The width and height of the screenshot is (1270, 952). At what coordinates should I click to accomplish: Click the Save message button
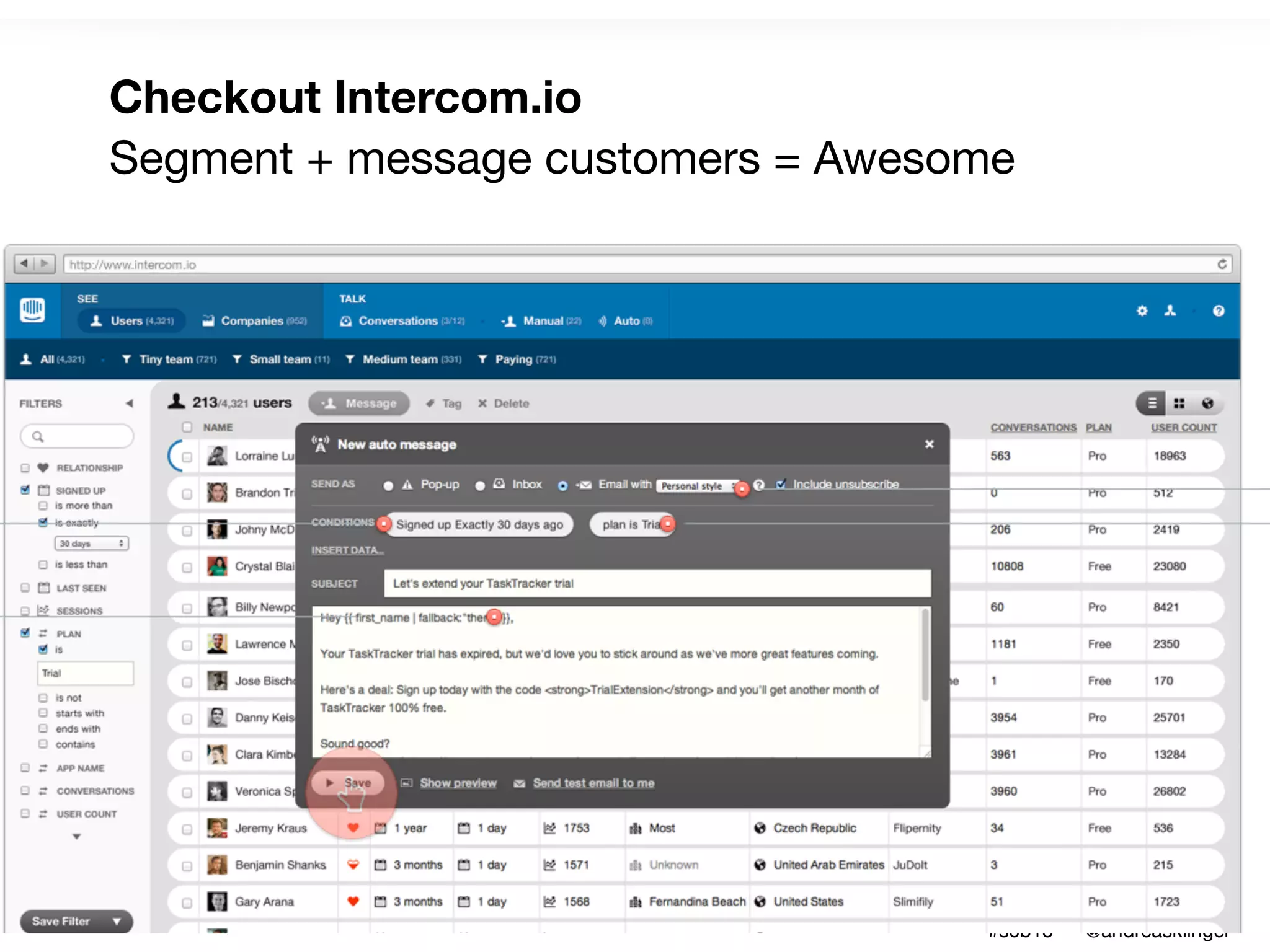tap(348, 783)
